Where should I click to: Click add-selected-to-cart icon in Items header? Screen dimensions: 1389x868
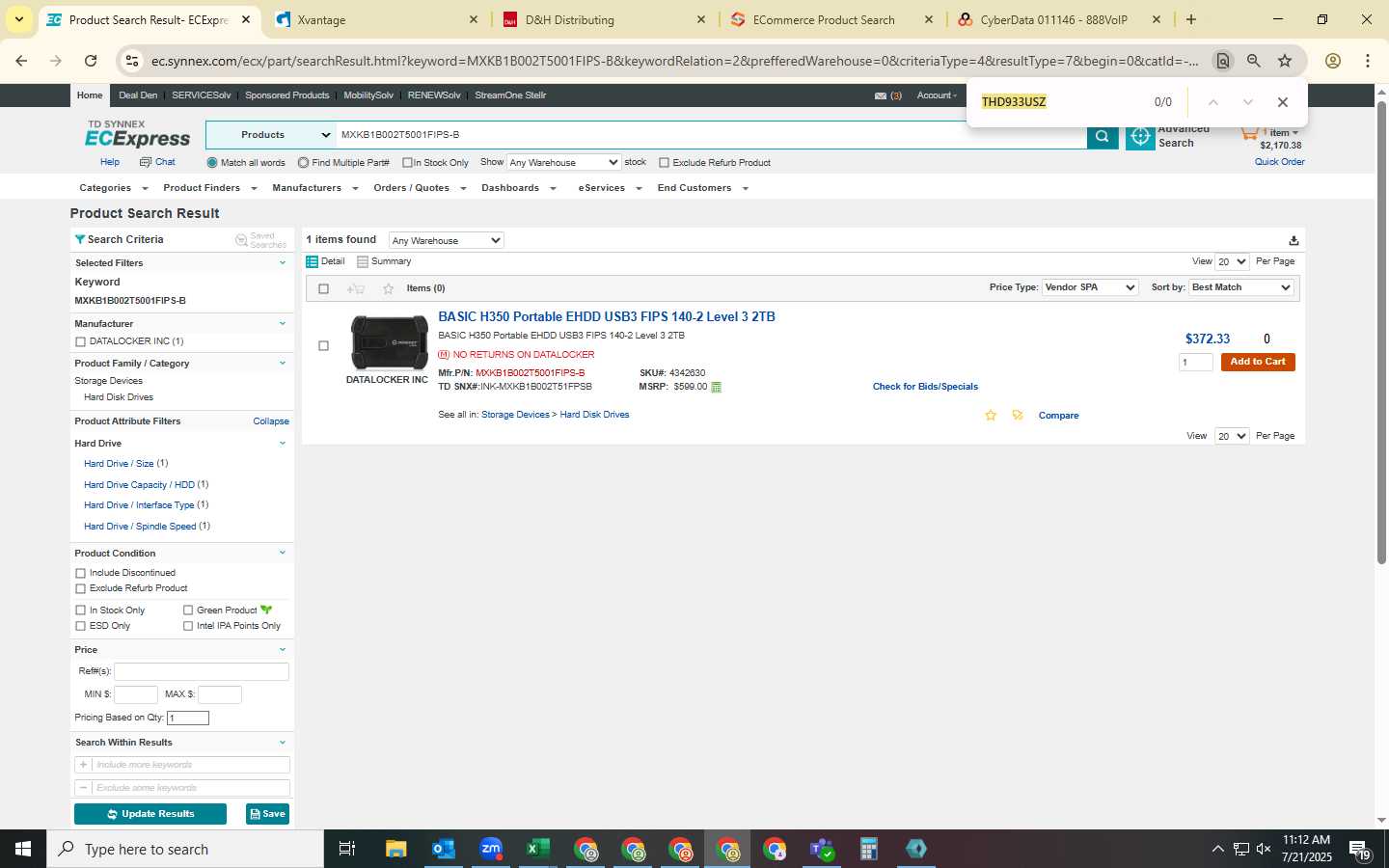tap(356, 288)
